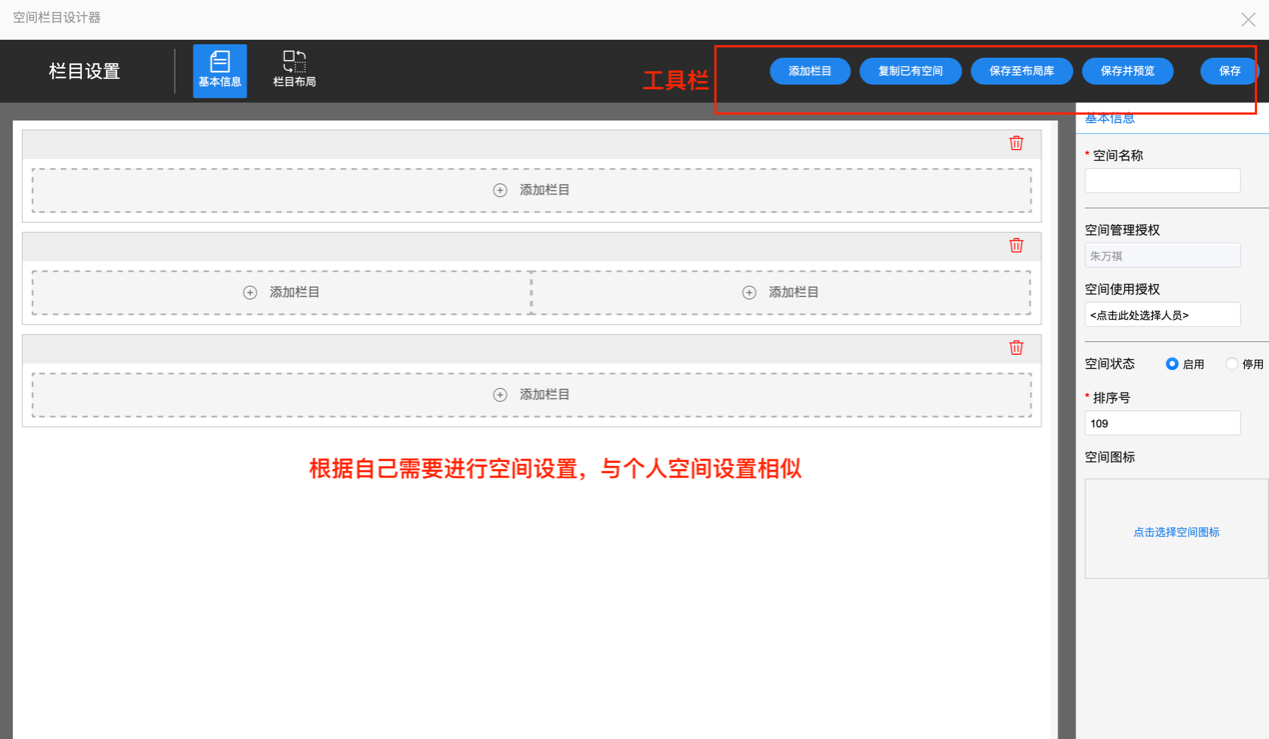1269x739 pixels.
Task: Select the 启用 radio button
Action: tap(1172, 364)
